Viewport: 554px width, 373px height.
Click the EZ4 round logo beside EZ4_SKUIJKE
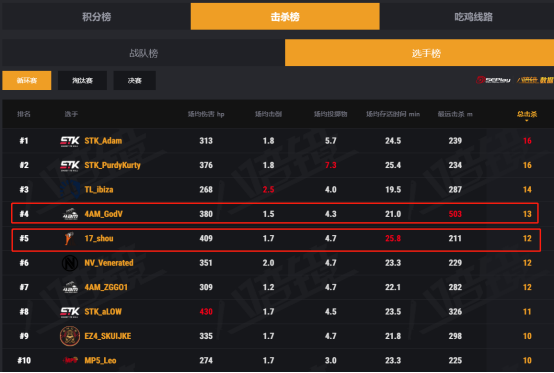click(x=70, y=336)
